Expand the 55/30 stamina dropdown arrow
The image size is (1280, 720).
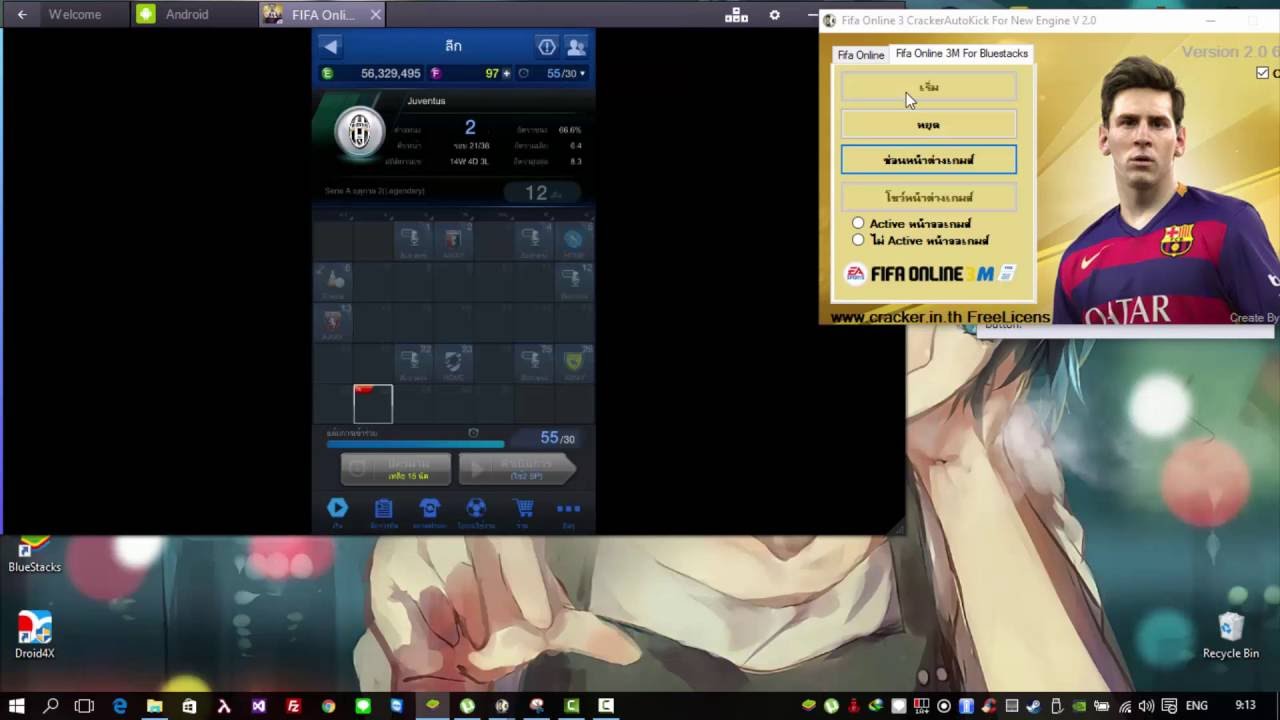(582, 73)
